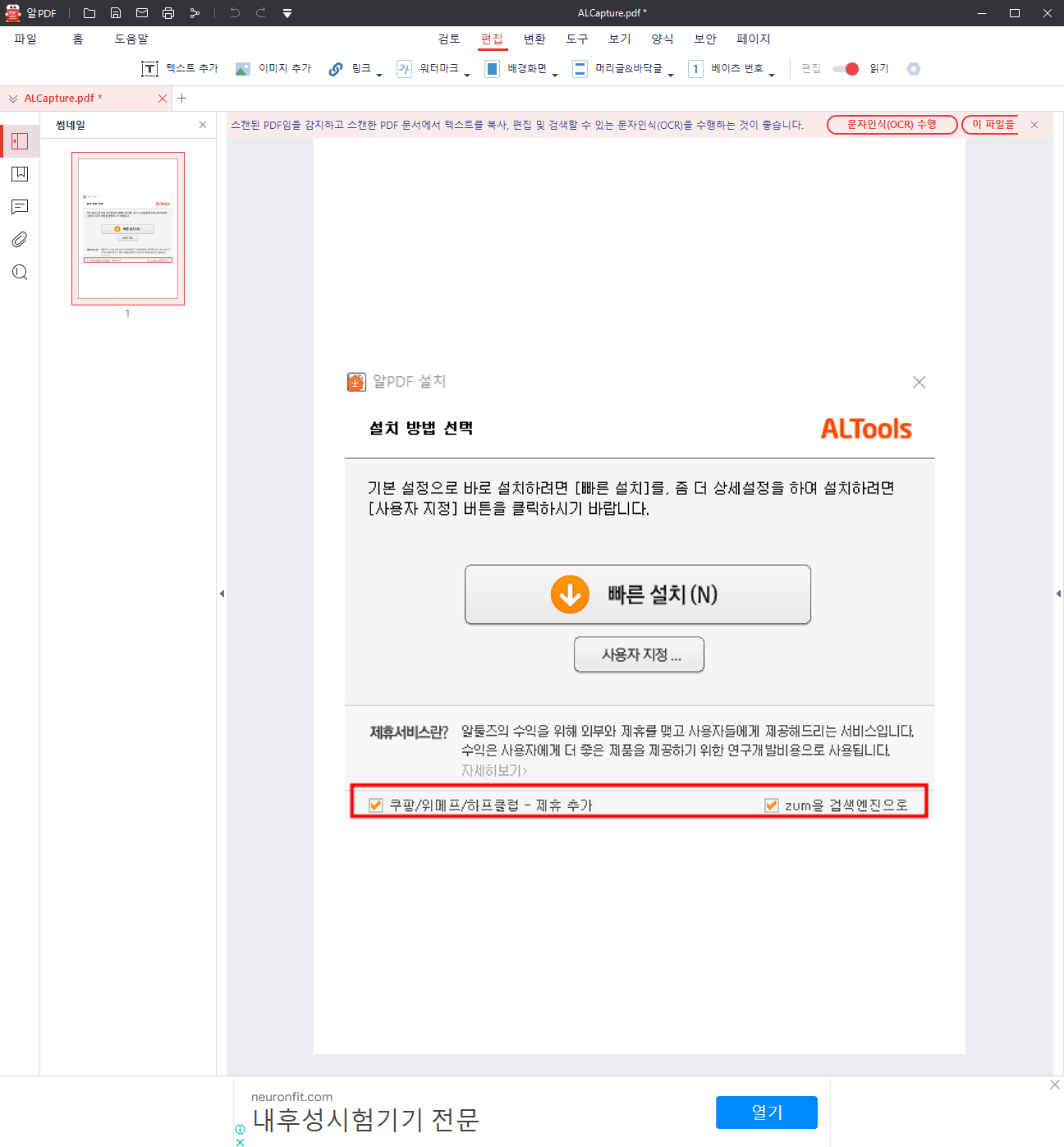Screen dimensions: 1064x1147
Task: Click the 링크 chain icon
Action: [336, 69]
